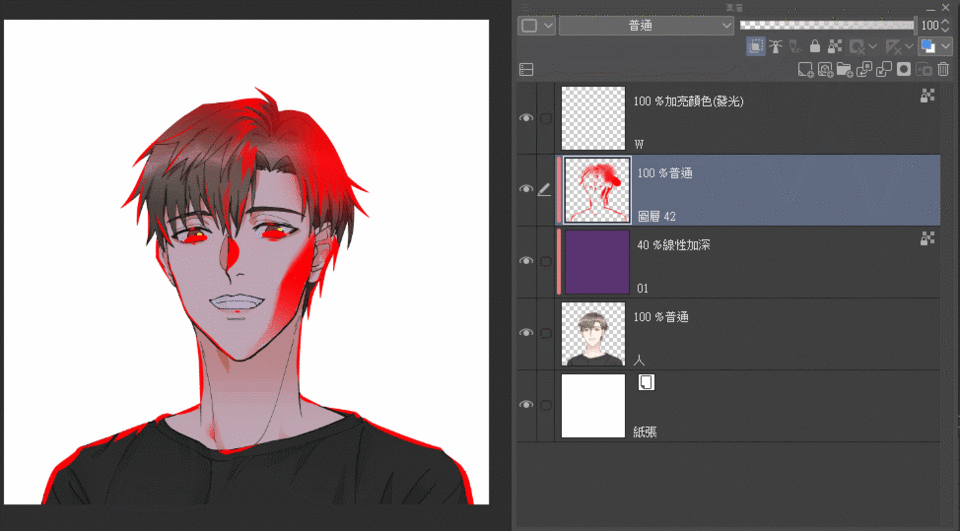Expand the mask enable options arrow
960x531 pixels.
[873, 47]
